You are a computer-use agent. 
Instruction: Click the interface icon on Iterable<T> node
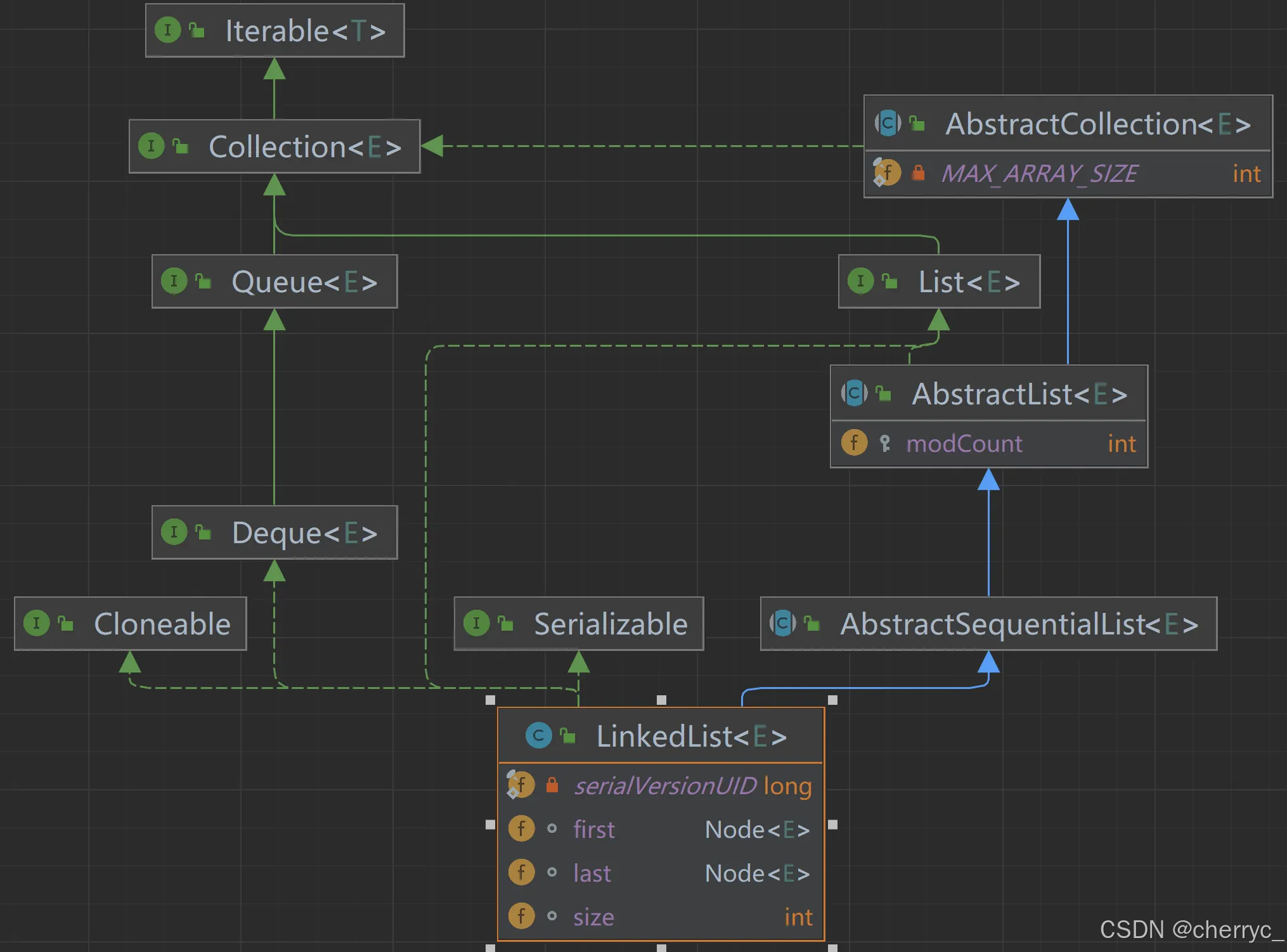point(167,30)
